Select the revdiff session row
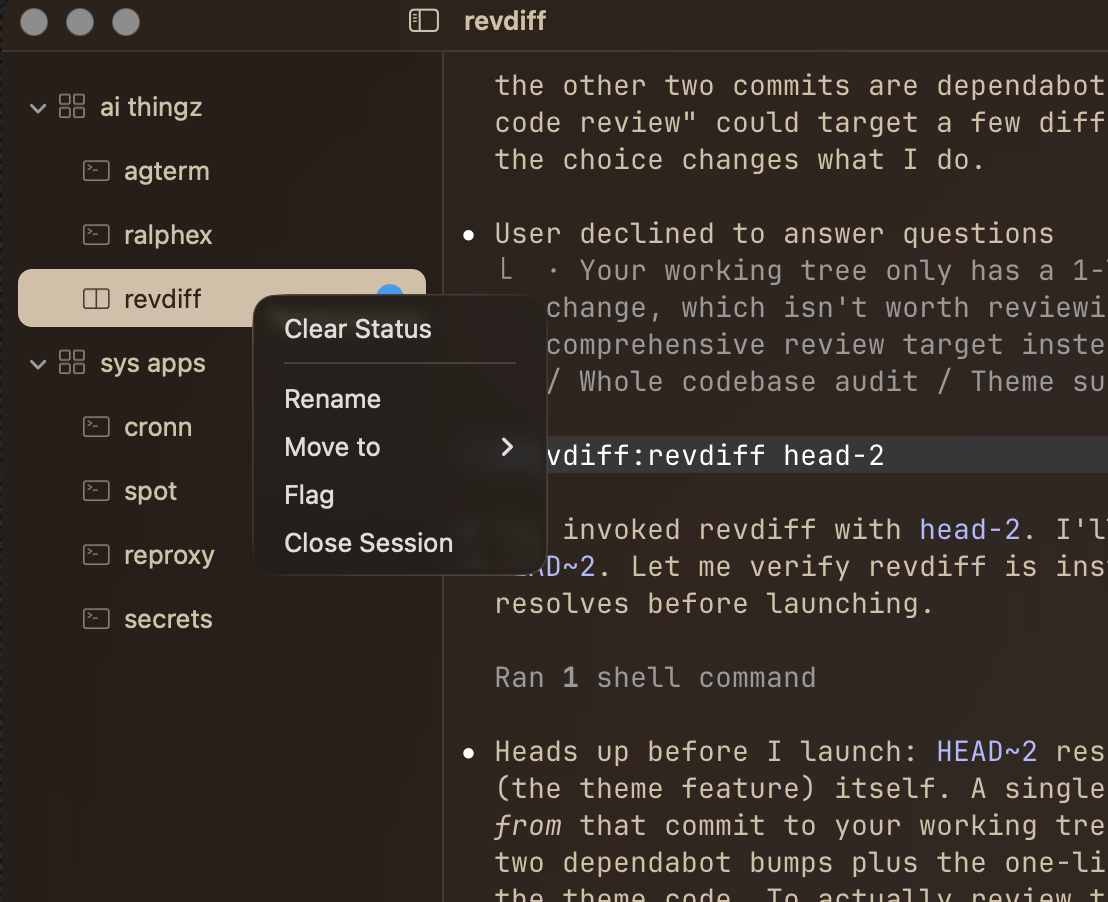The image size is (1108, 902). [222, 298]
